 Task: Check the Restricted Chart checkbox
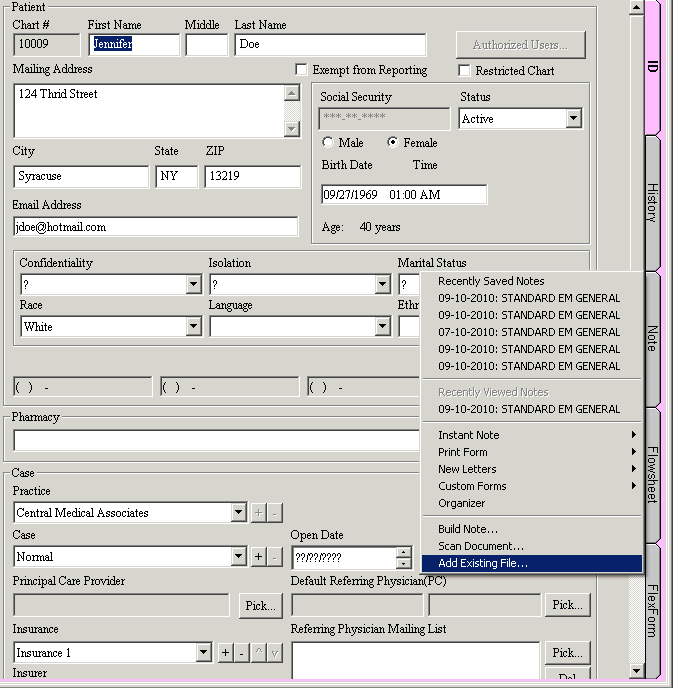(x=464, y=71)
